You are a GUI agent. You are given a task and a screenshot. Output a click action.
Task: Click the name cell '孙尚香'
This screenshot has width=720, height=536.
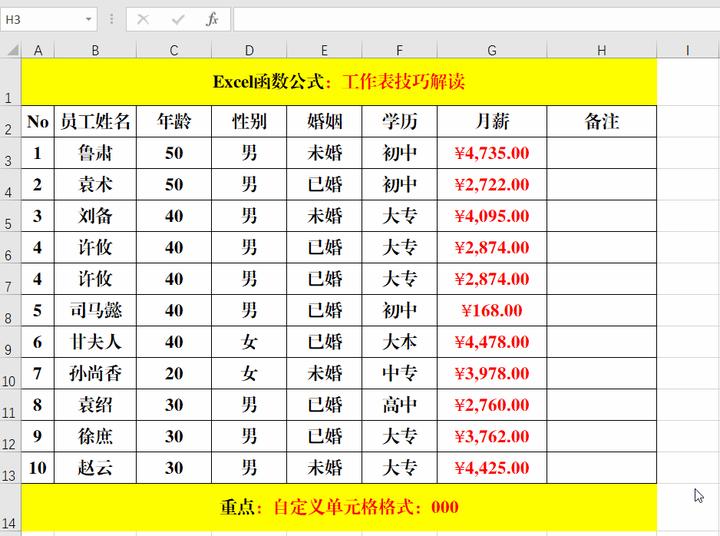95,373
